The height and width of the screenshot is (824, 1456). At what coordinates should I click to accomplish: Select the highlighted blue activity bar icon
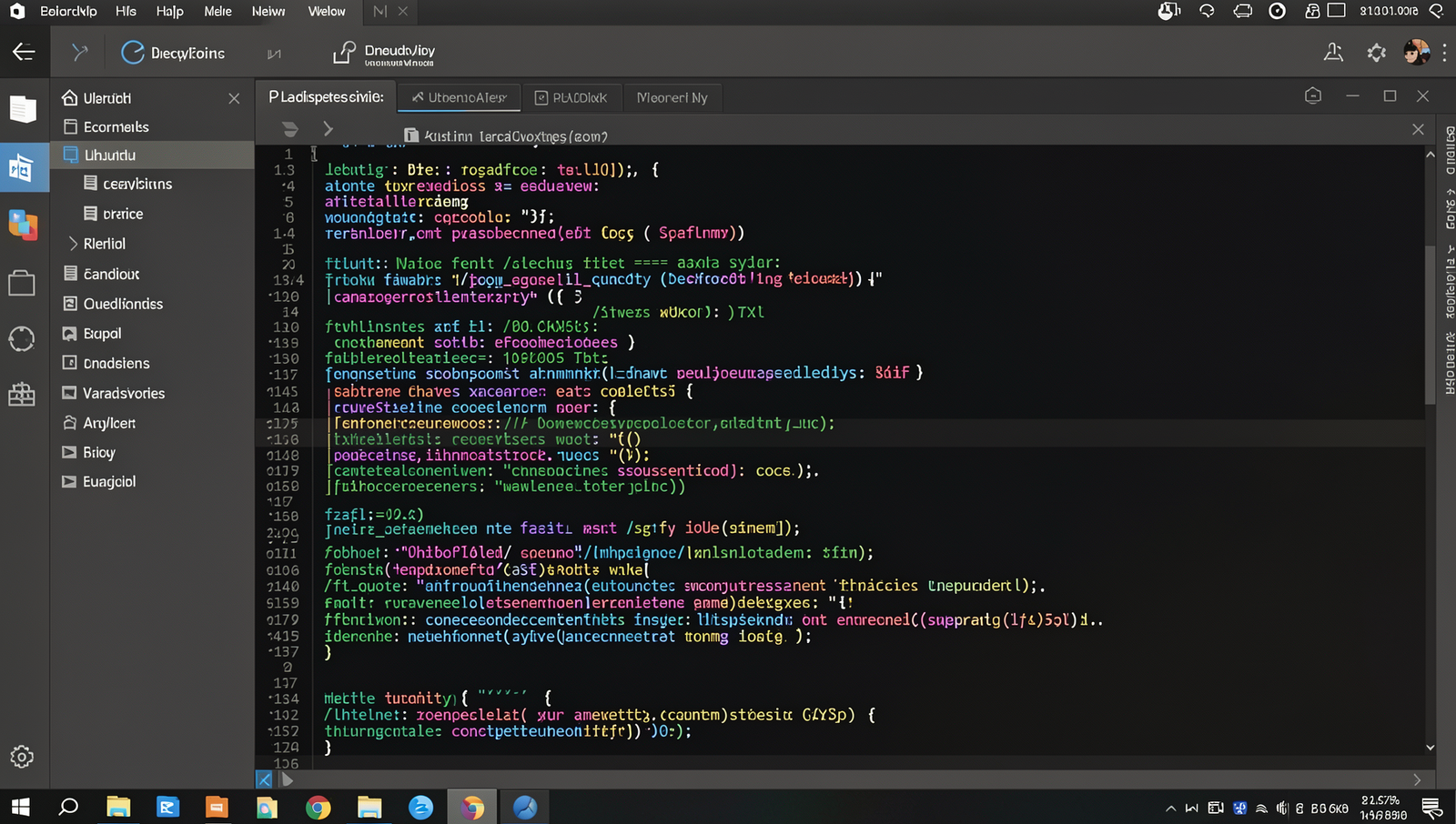click(23, 167)
